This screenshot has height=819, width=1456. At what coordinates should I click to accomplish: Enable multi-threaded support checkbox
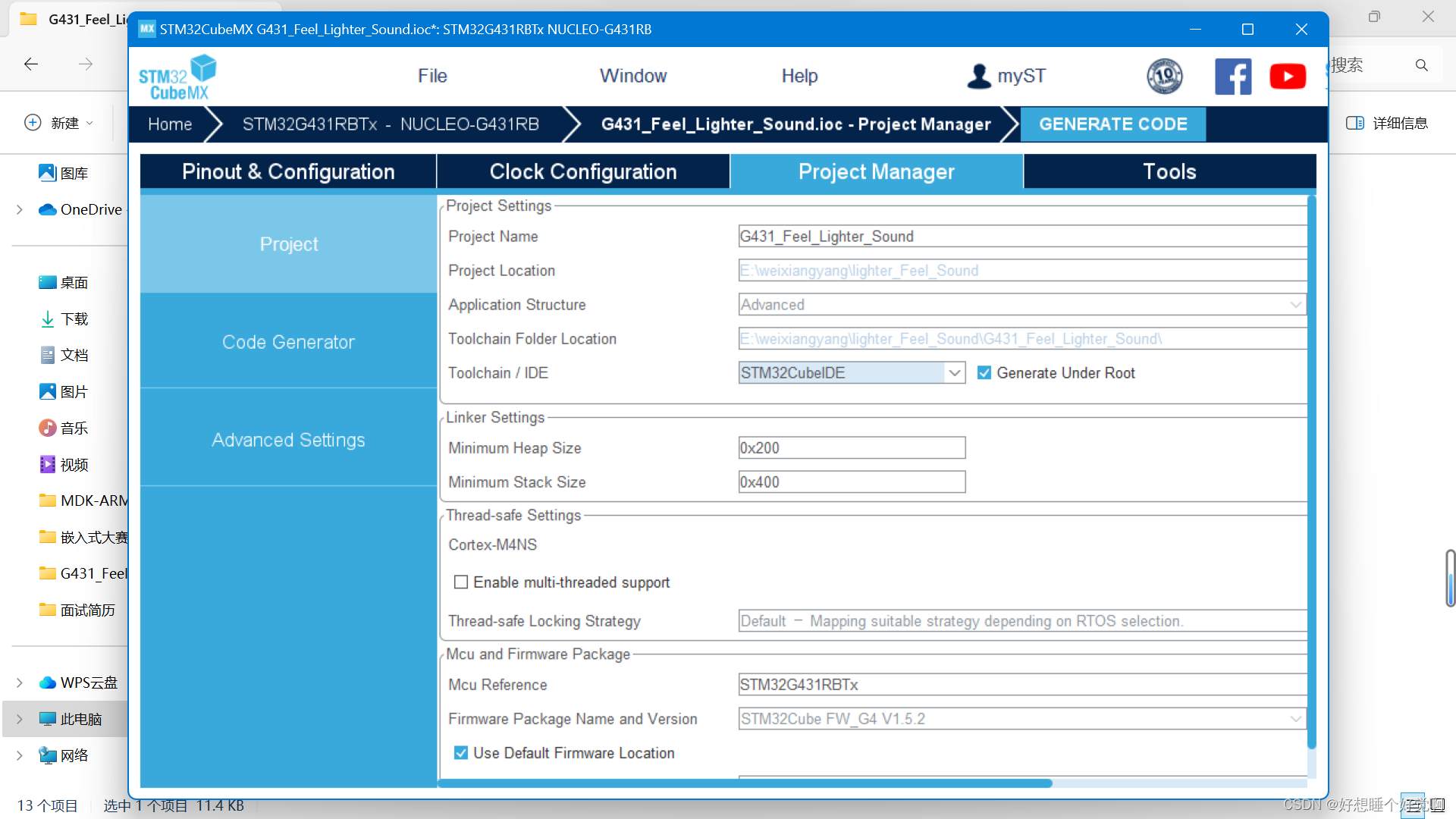[x=460, y=582]
